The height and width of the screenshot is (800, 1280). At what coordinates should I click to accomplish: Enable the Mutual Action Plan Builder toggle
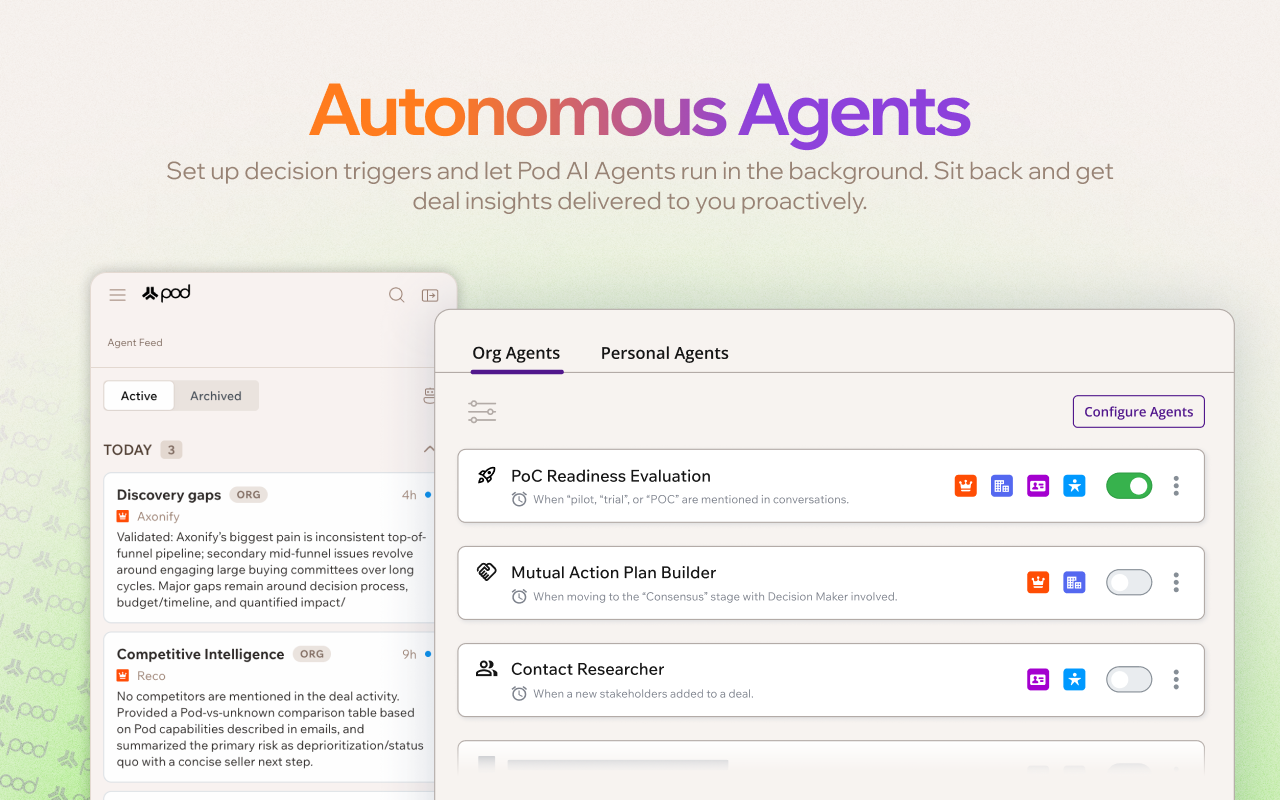click(x=1129, y=582)
